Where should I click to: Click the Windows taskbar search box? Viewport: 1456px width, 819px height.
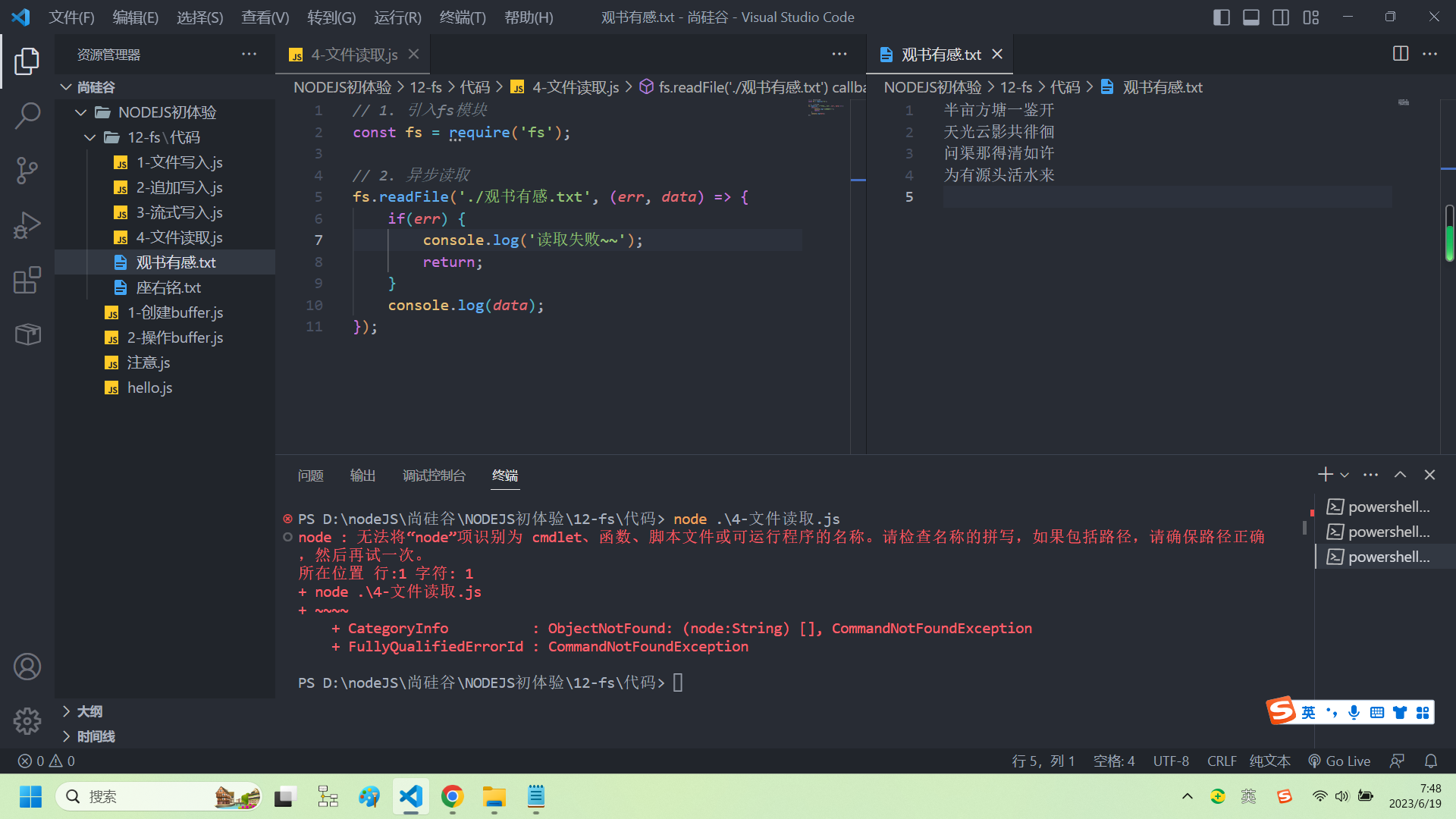pyautogui.click(x=158, y=796)
